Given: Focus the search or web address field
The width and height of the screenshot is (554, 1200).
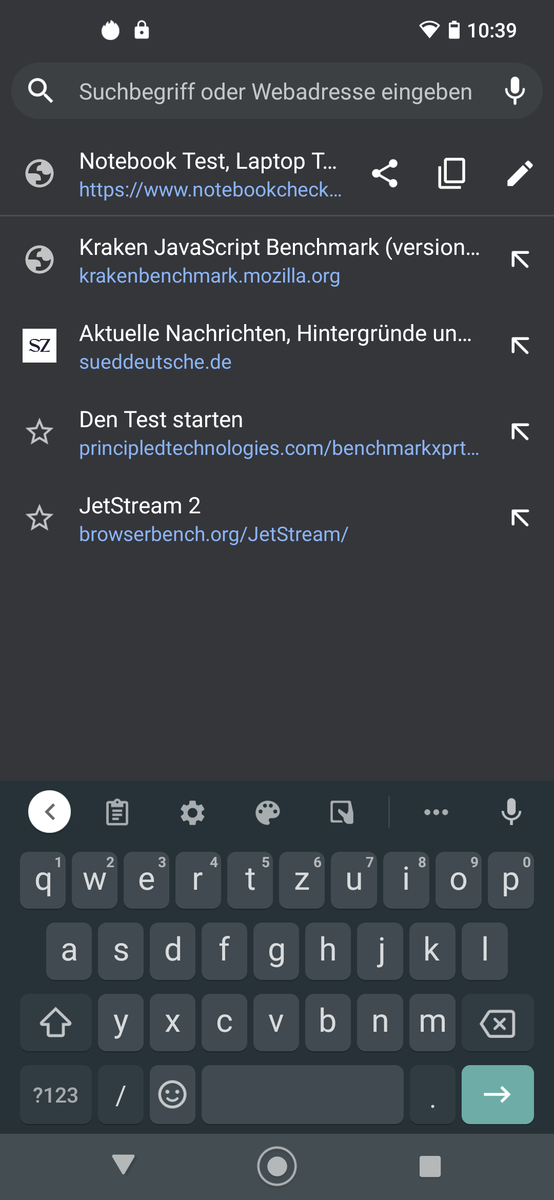Looking at the screenshot, I should click(275, 92).
